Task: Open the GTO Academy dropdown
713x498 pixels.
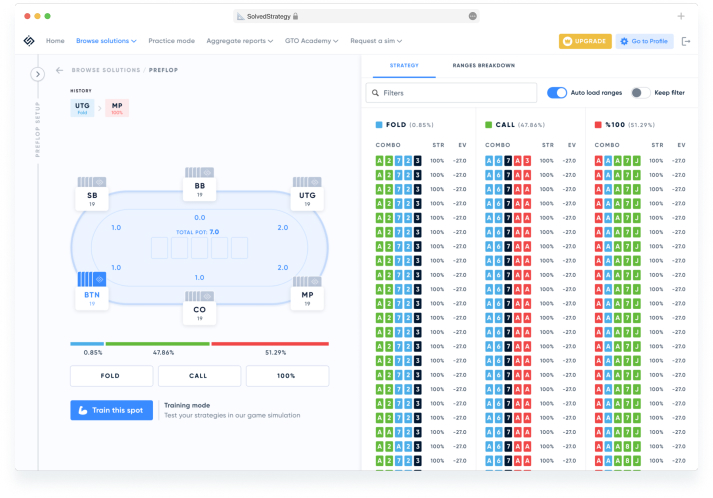Action: point(314,41)
